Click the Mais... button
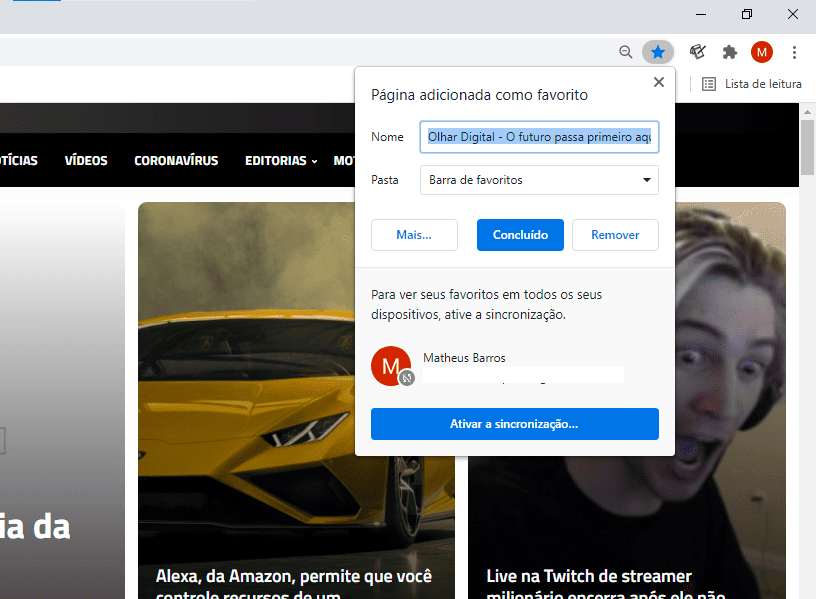Viewport: 816px width, 599px height. click(x=414, y=235)
